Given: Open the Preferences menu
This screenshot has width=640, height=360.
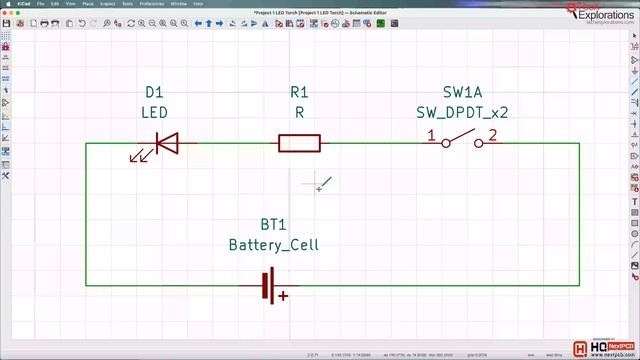Looking at the screenshot, I should [x=152, y=4].
